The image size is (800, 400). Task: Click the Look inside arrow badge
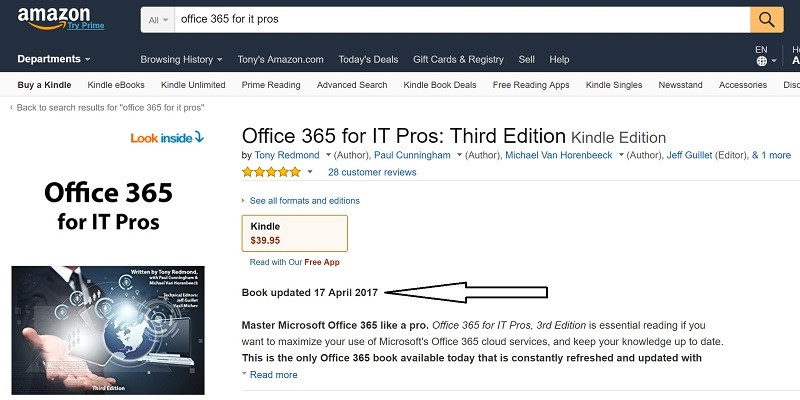[167, 137]
